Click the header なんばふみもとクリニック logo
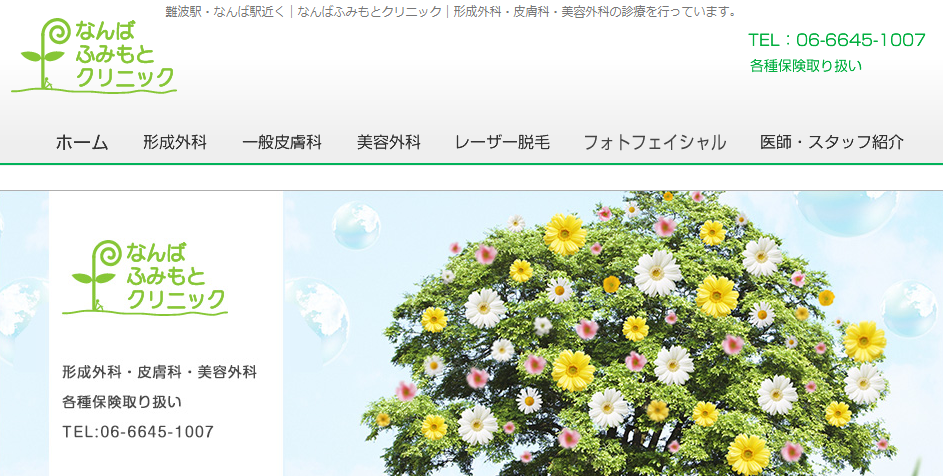943x476 pixels. (94, 55)
